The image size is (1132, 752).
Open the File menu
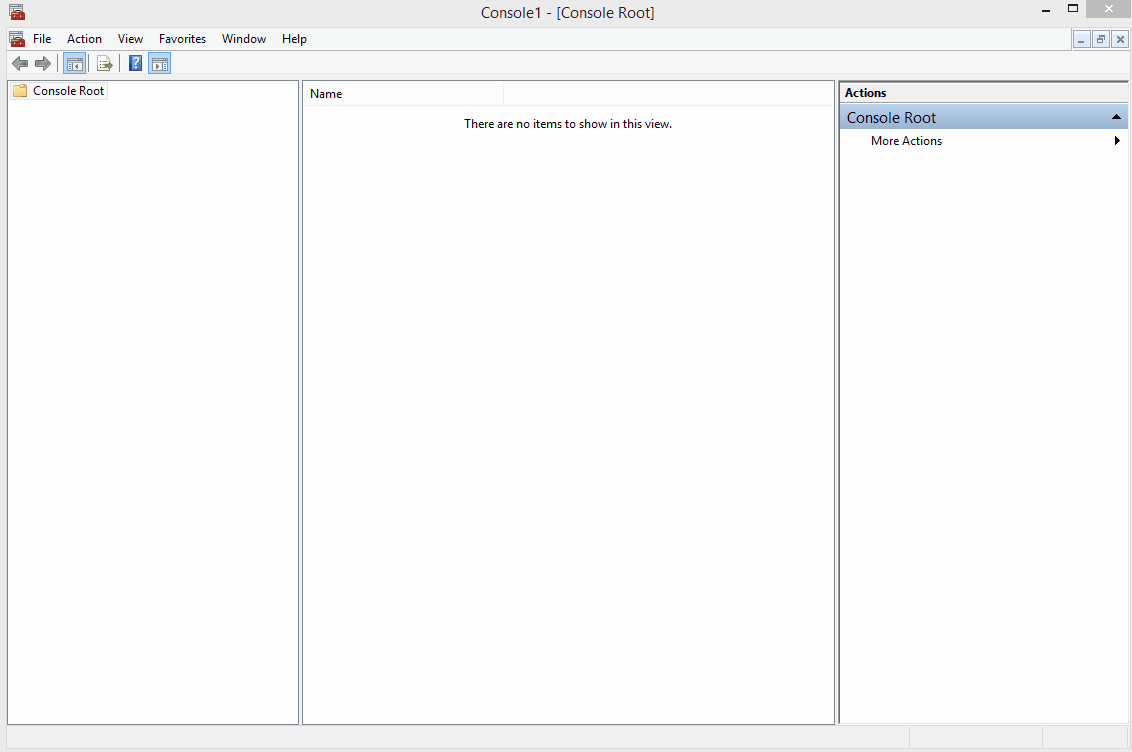pyautogui.click(x=42, y=39)
